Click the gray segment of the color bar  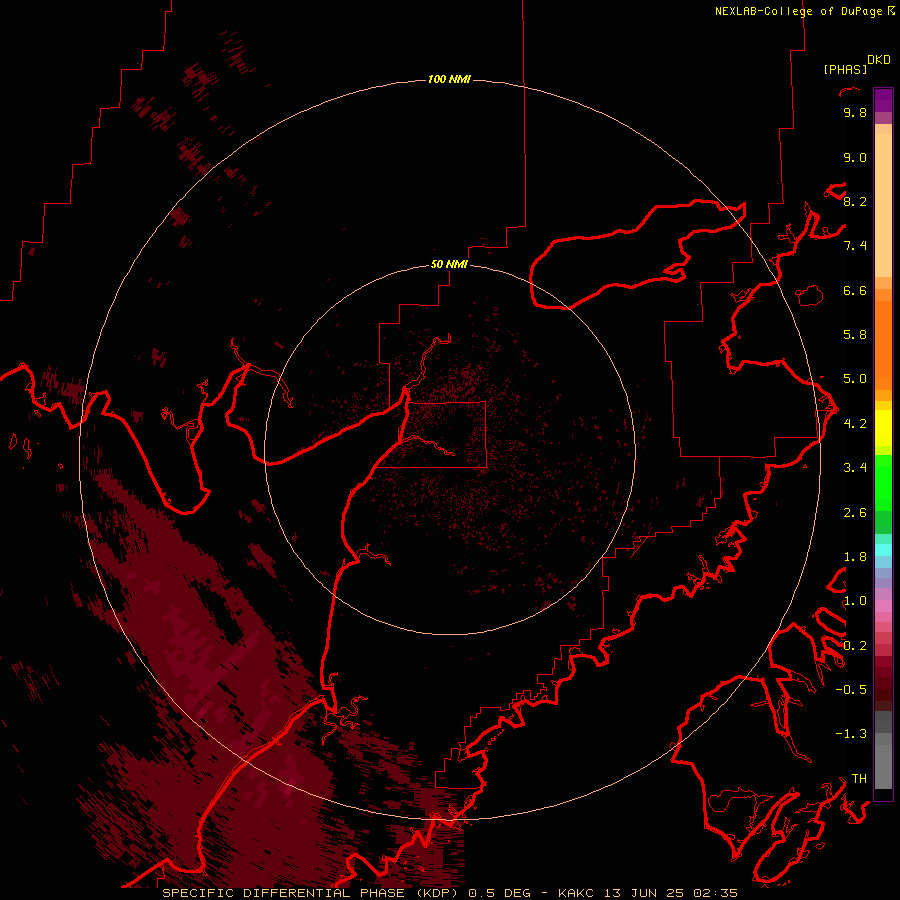pyautogui.click(x=883, y=751)
